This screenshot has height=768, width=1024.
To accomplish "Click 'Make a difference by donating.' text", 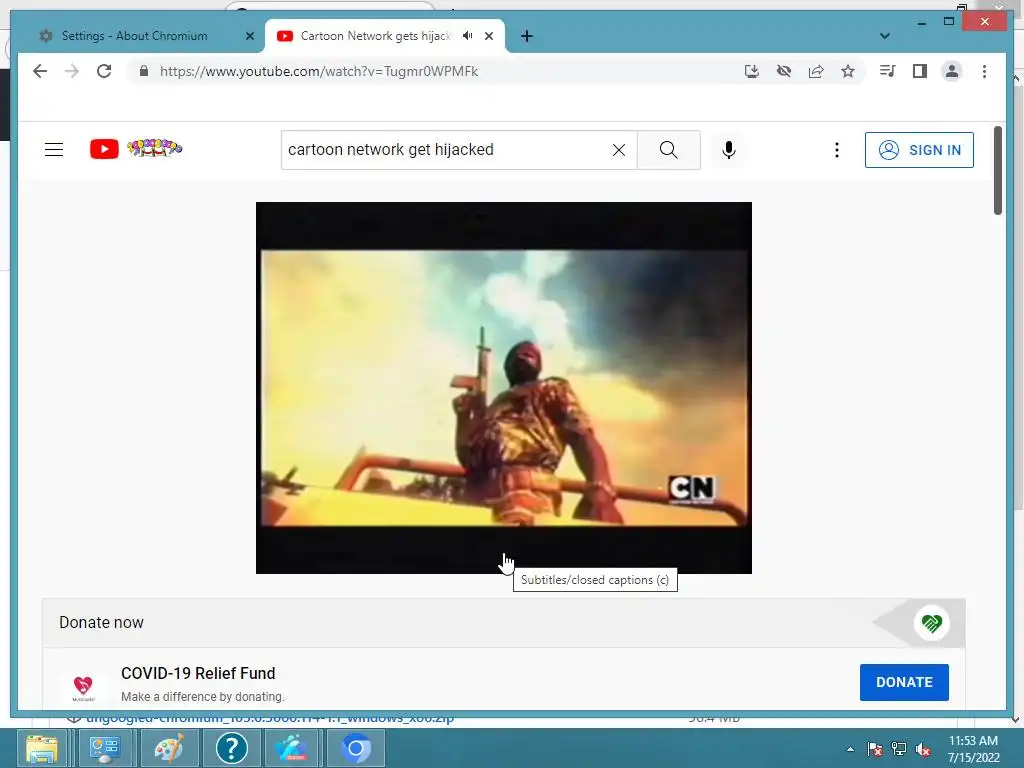I will [203, 697].
